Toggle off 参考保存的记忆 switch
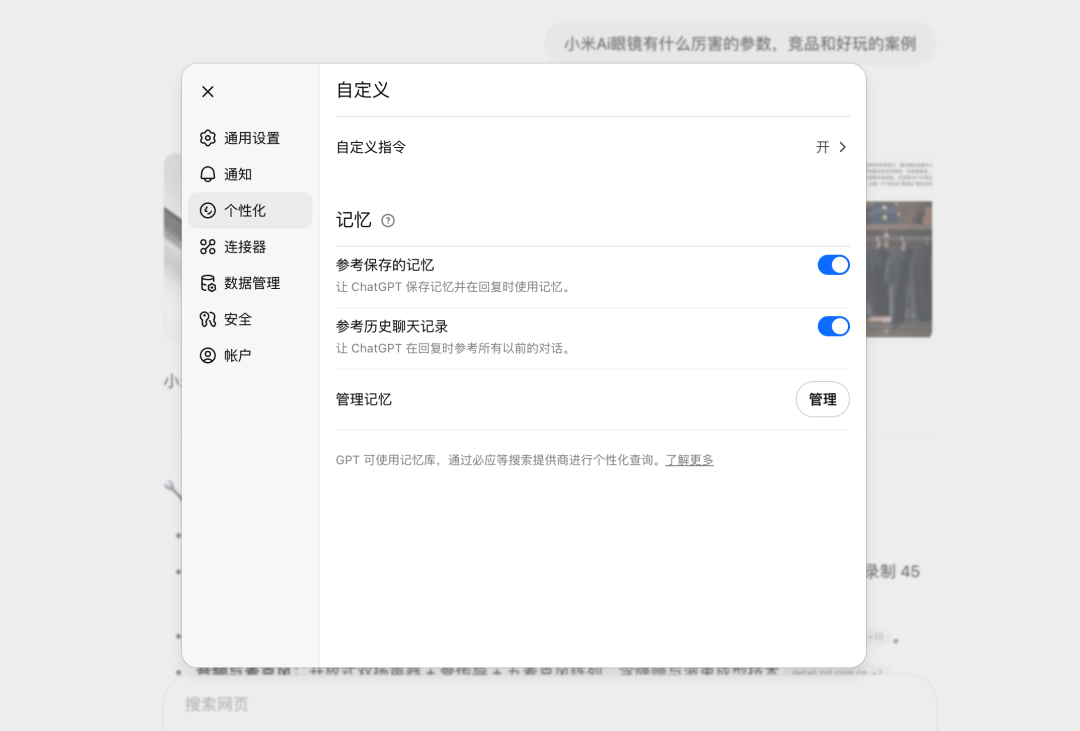Viewport: 1080px width, 731px height. coord(833,265)
